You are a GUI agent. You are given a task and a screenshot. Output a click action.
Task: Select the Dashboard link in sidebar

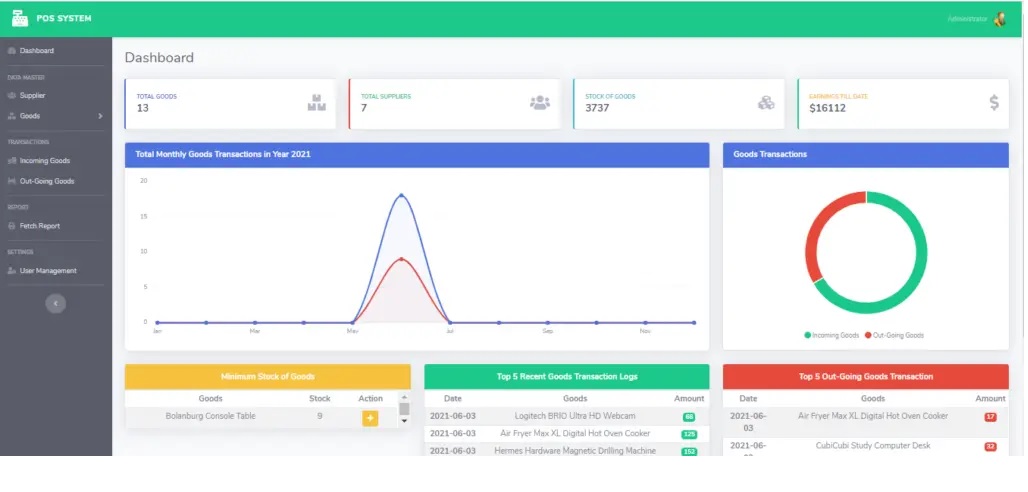[x=36, y=50]
